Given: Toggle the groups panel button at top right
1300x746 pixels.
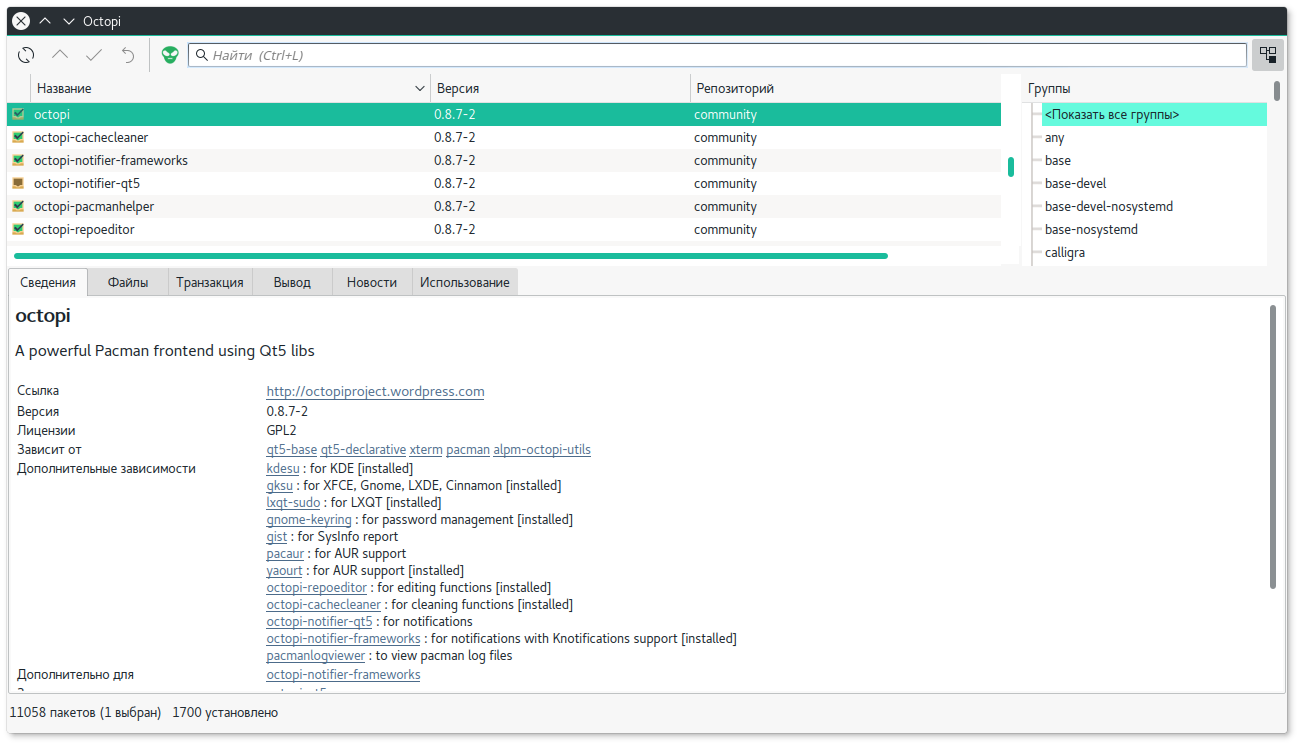Looking at the screenshot, I should click(1268, 55).
